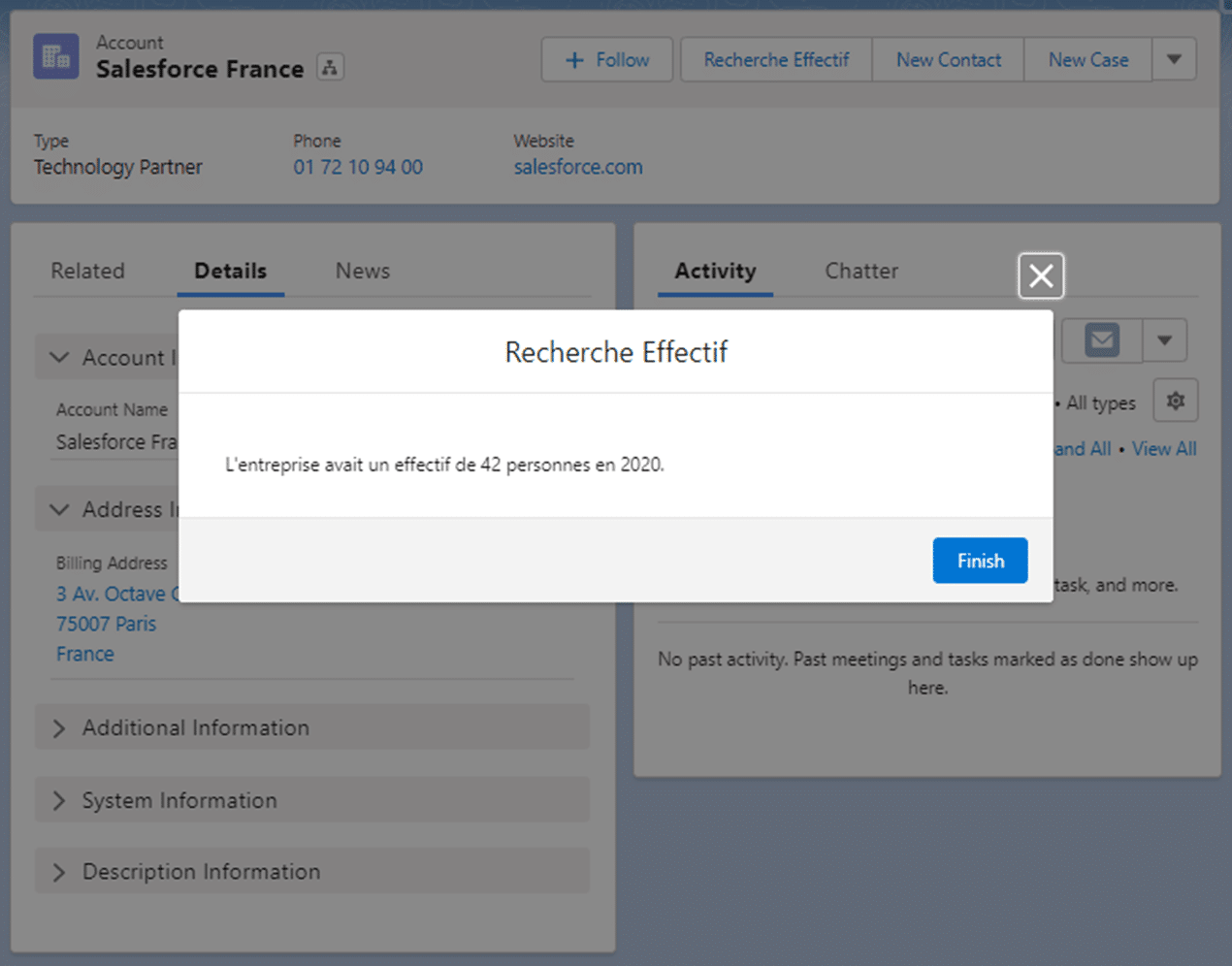This screenshot has height=966, width=1232.
Task: Click the Follow button
Action: coord(607,60)
